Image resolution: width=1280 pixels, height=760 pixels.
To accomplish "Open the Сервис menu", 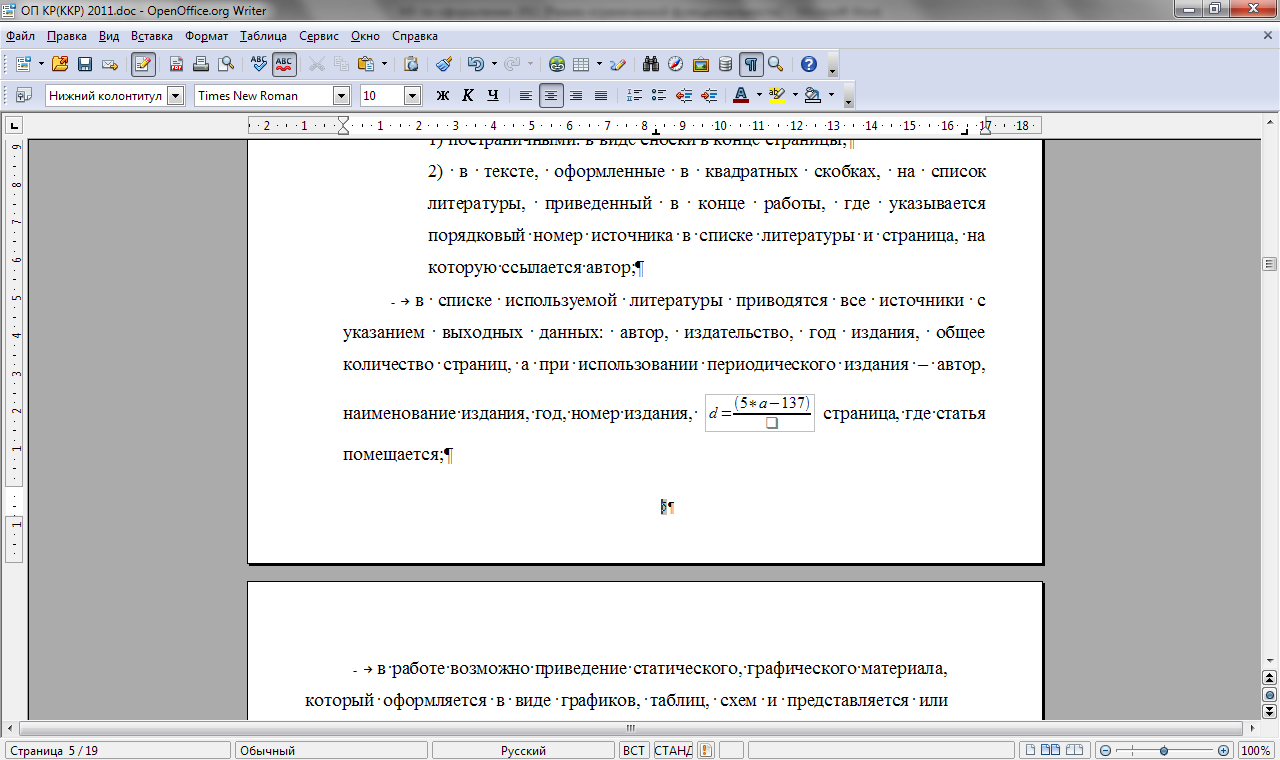I will [319, 36].
